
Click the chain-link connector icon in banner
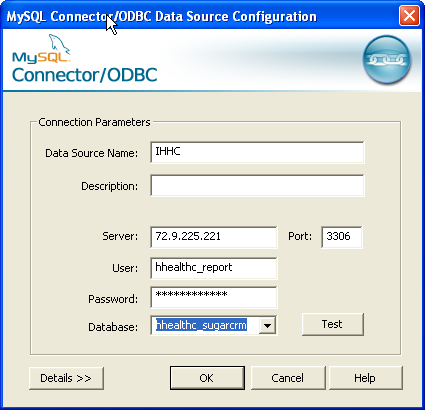(x=387, y=59)
